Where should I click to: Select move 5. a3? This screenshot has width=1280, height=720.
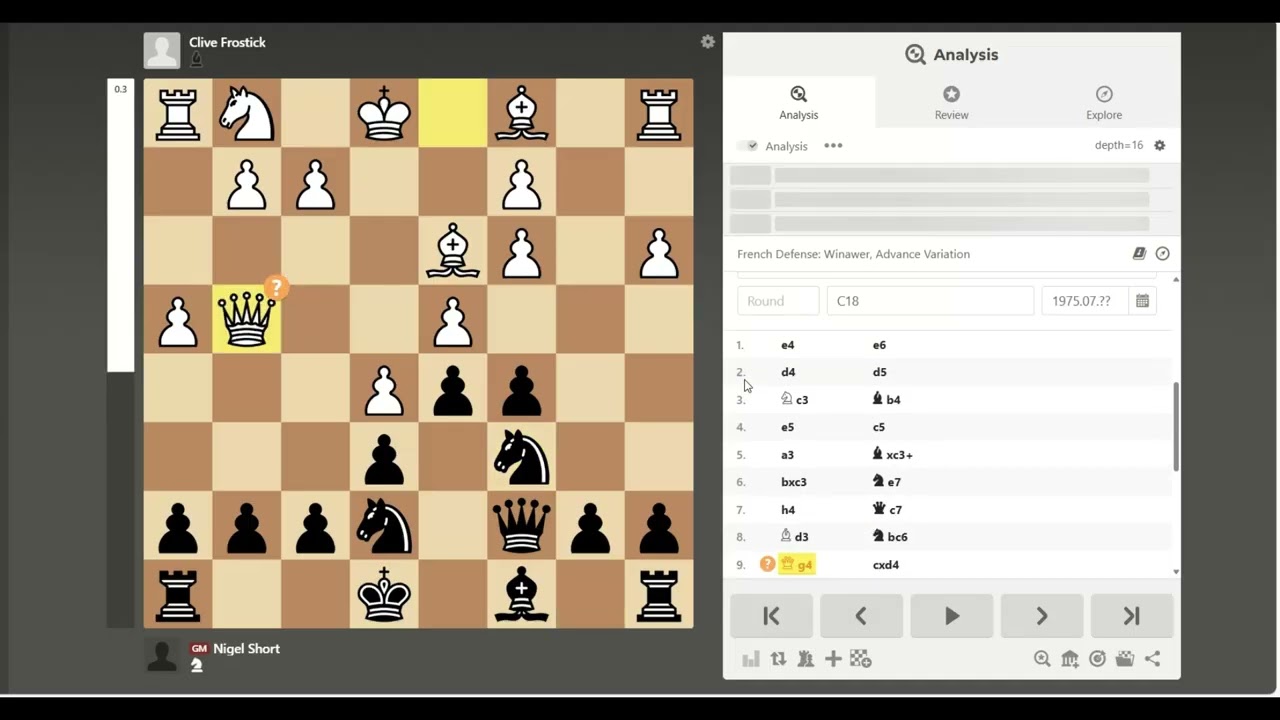[x=788, y=454]
